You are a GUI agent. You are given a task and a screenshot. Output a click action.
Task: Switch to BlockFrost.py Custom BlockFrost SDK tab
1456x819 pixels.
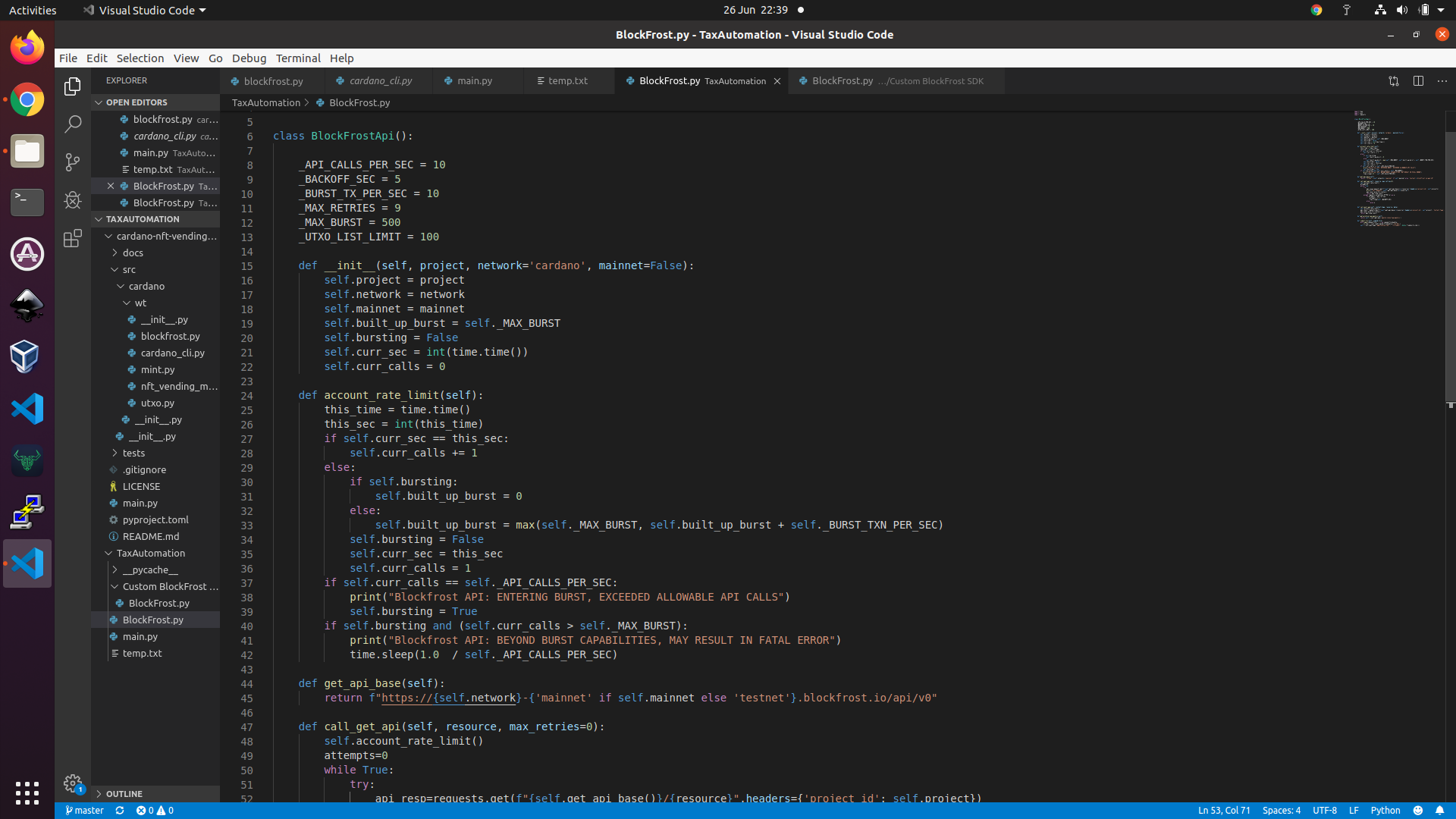pos(896,81)
